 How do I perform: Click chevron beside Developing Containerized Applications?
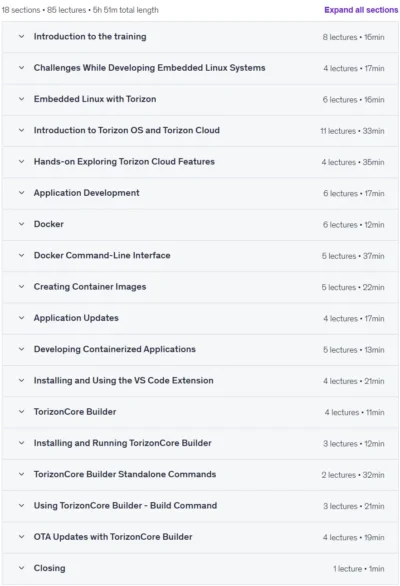[22, 349]
